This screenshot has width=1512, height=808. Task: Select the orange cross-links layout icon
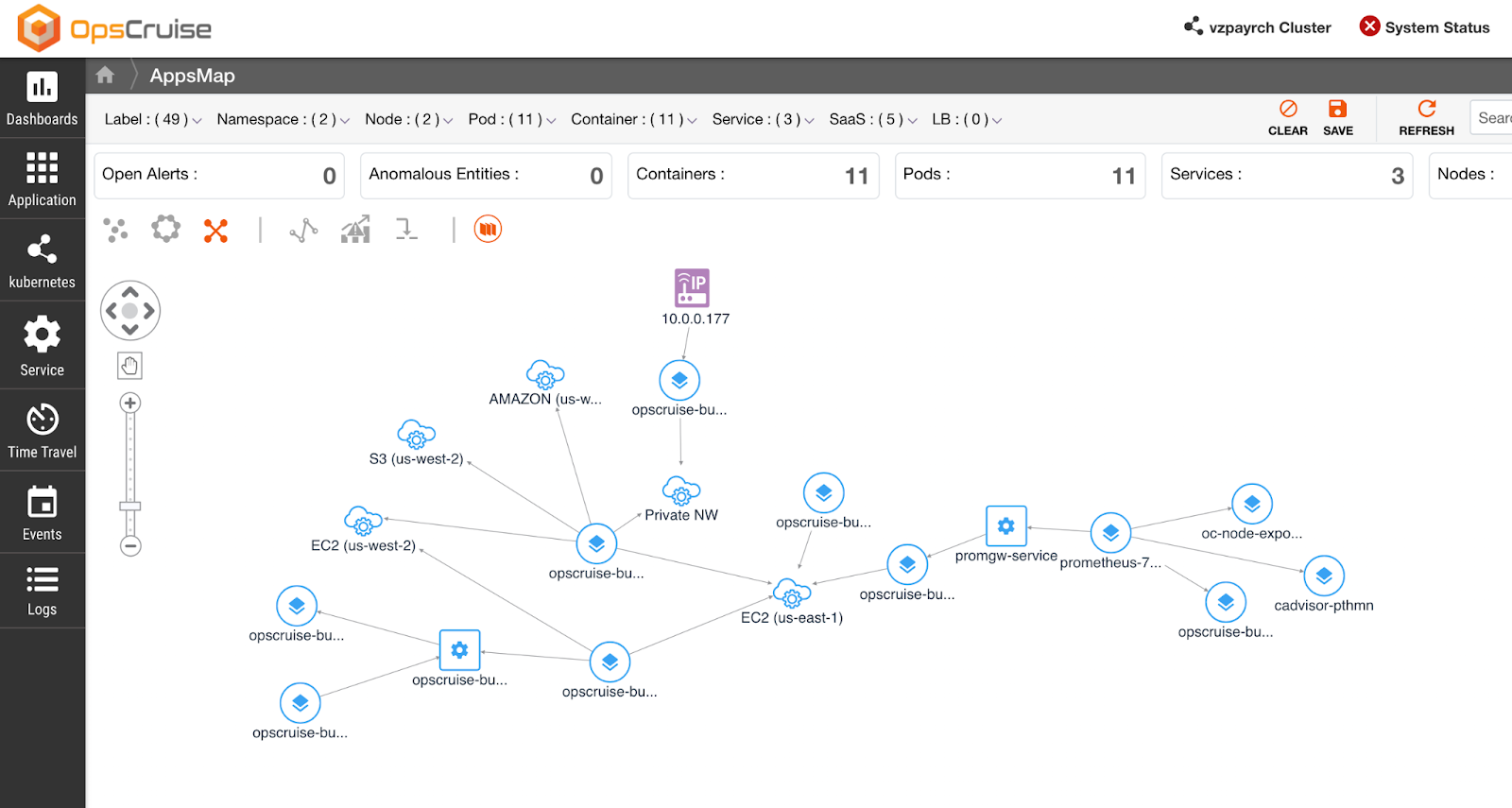(215, 230)
